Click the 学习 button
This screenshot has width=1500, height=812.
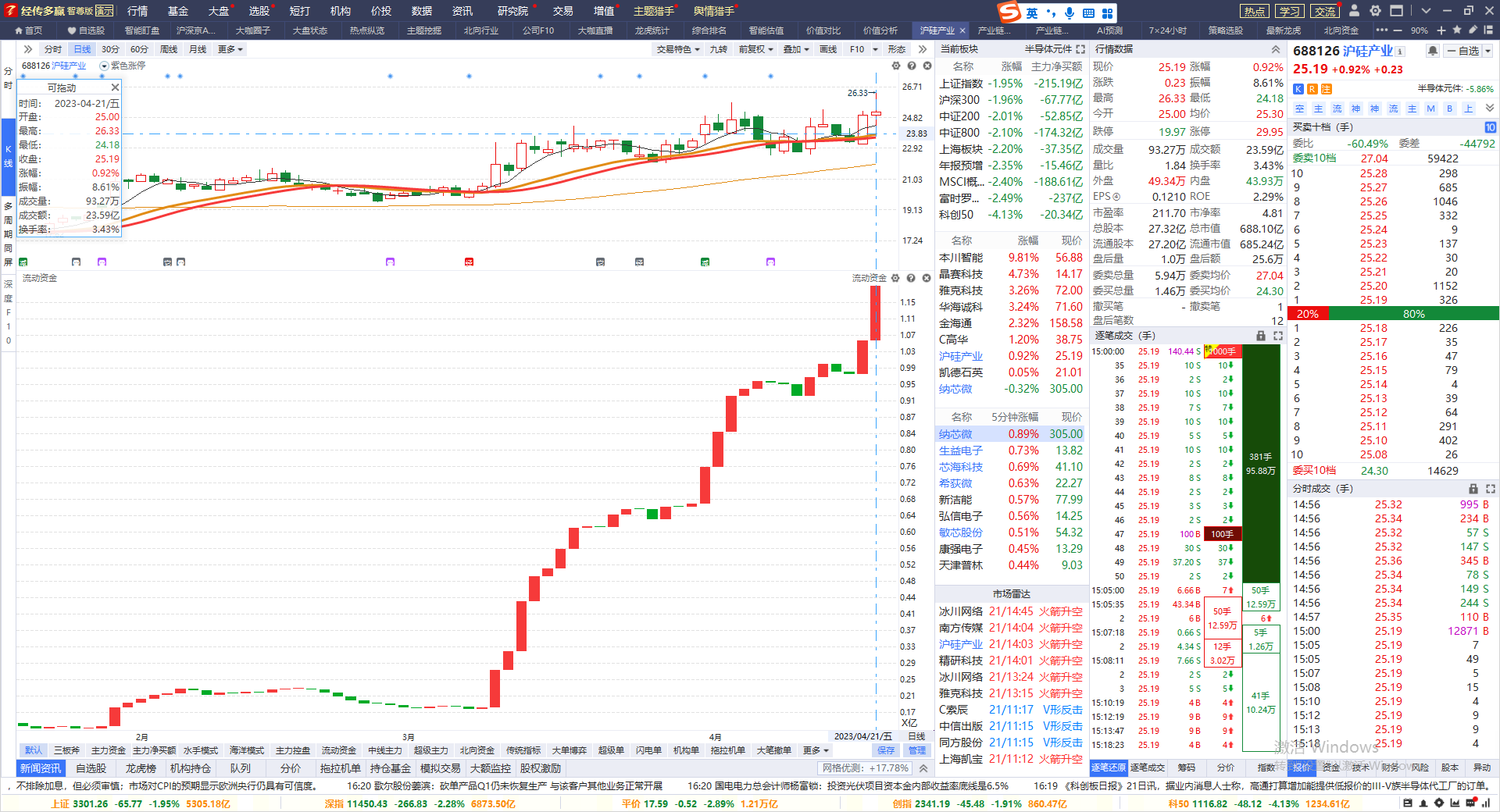1290,11
